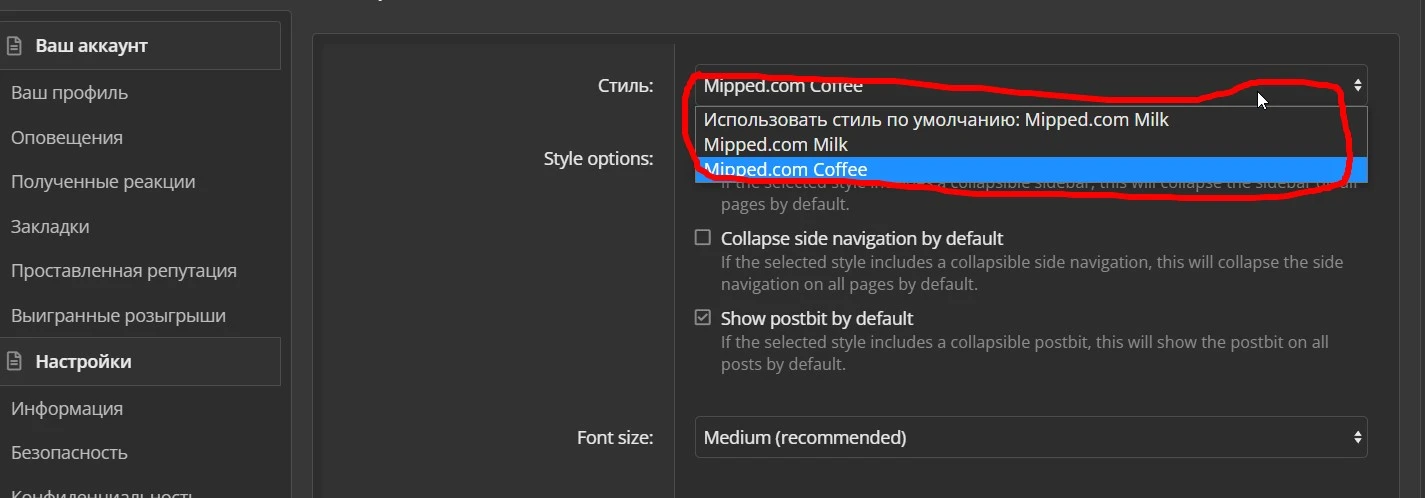This screenshot has width=1425, height=498.
Task: Open the Стиль dropdown box
Action: pyautogui.click(x=1031, y=85)
